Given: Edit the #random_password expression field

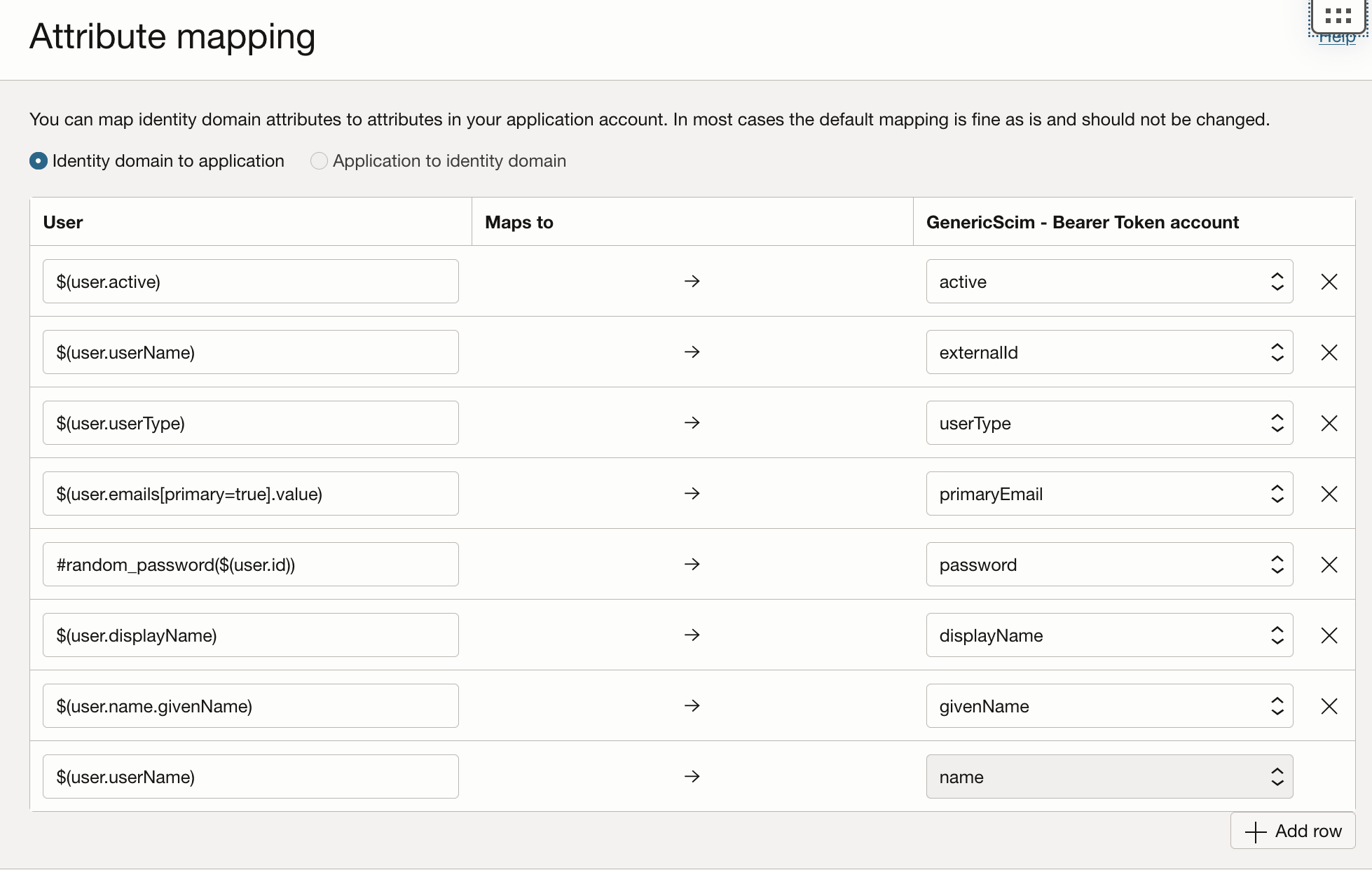Looking at the screenshot, I should pyautogui.click(x=250, y=565).
